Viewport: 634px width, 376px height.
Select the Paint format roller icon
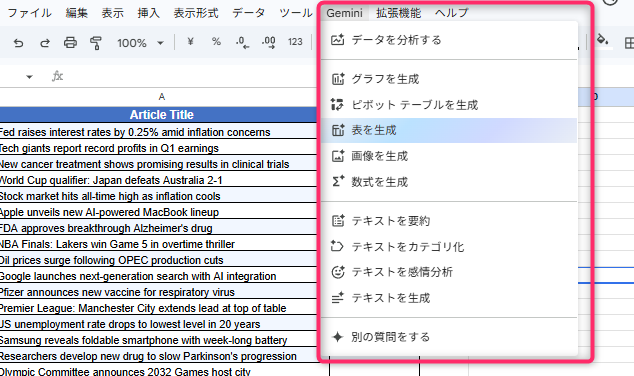coord(96,42)
